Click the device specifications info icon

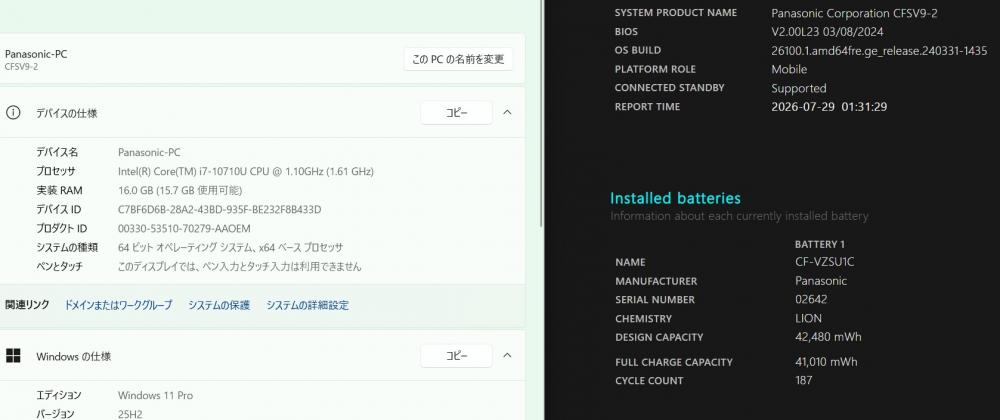pos(13,113)
